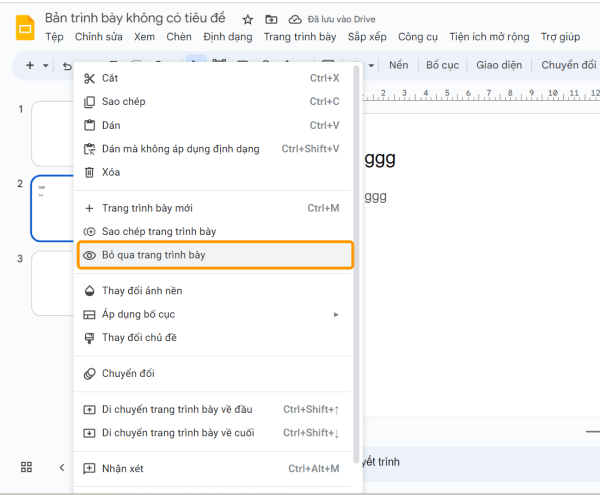
Task: Open the dropdown arrow left of Nền
Action: click(371, 65)
